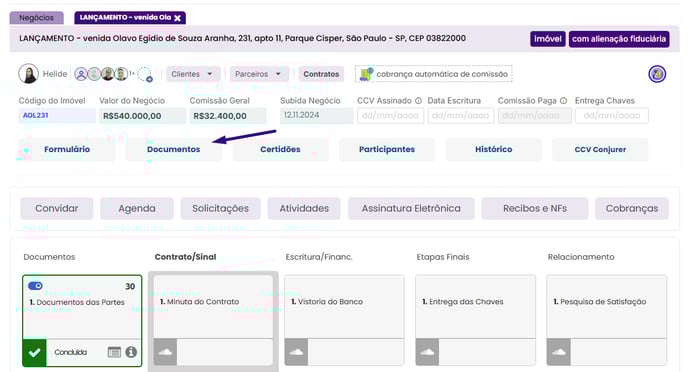688x372 pixels.
Task: Click the Entrega Chaves date field
Action: click(612, 116)
